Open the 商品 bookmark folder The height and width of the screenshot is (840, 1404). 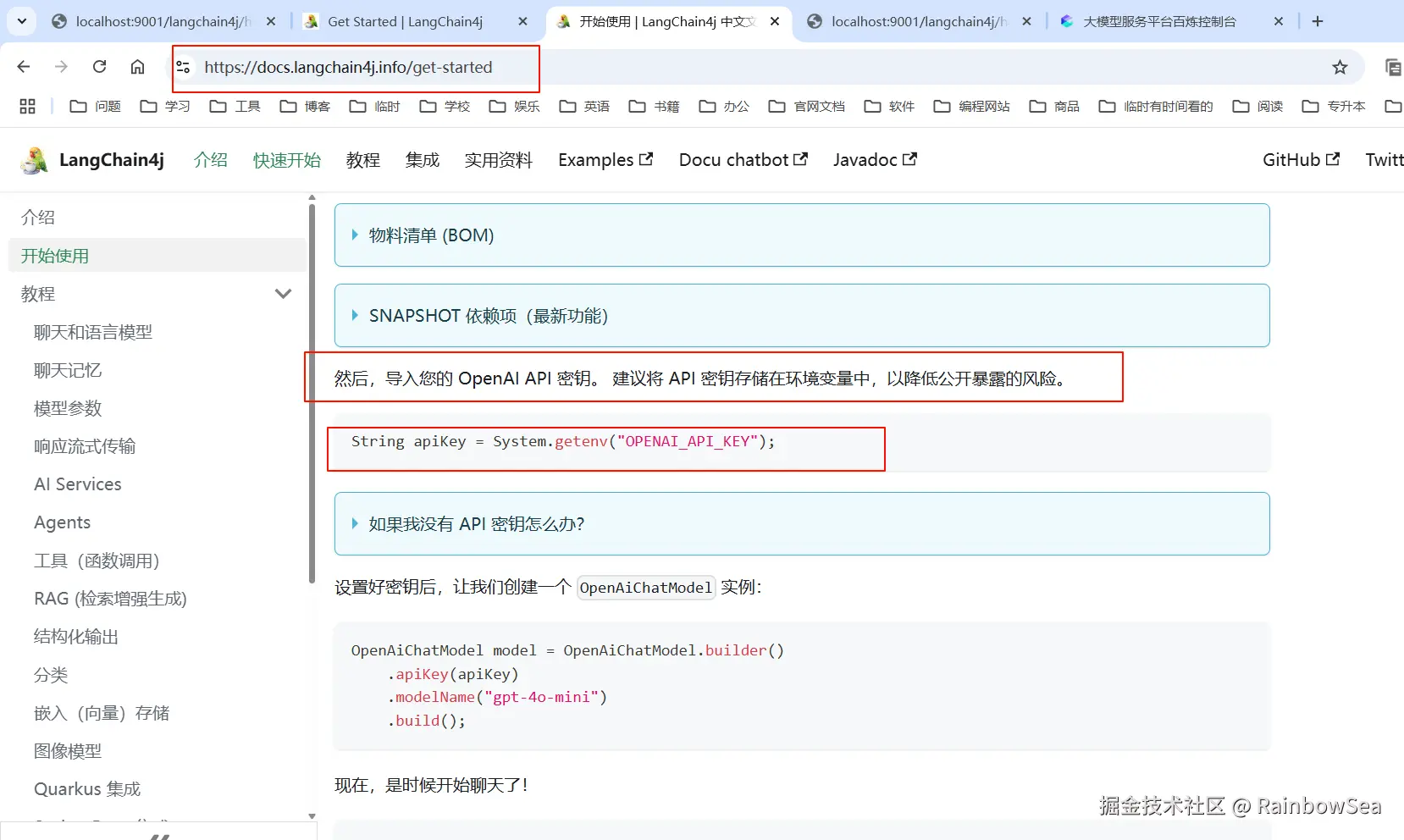click(x=1054, y=106)
